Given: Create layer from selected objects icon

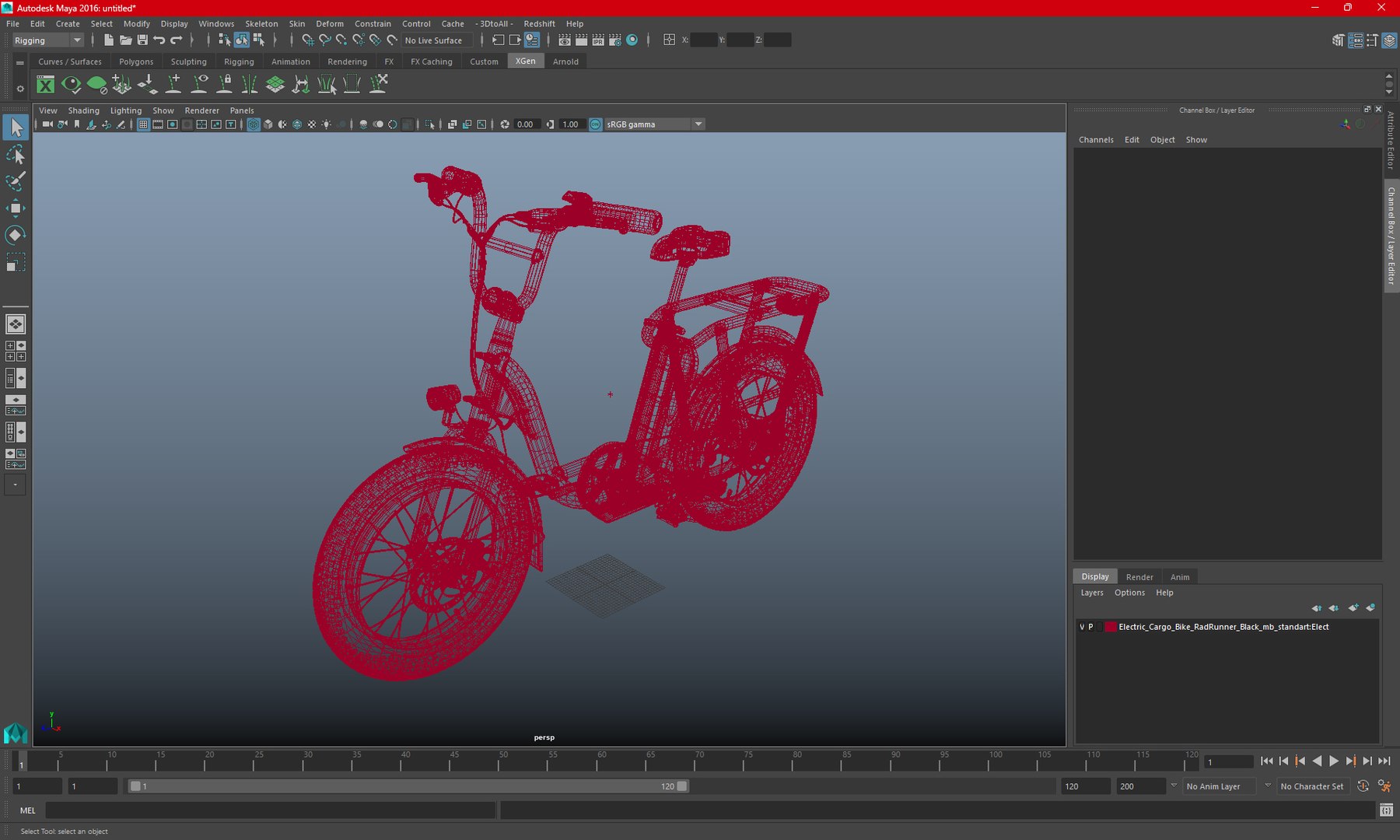Looking at the screenshot, I should coord(1370,607).
